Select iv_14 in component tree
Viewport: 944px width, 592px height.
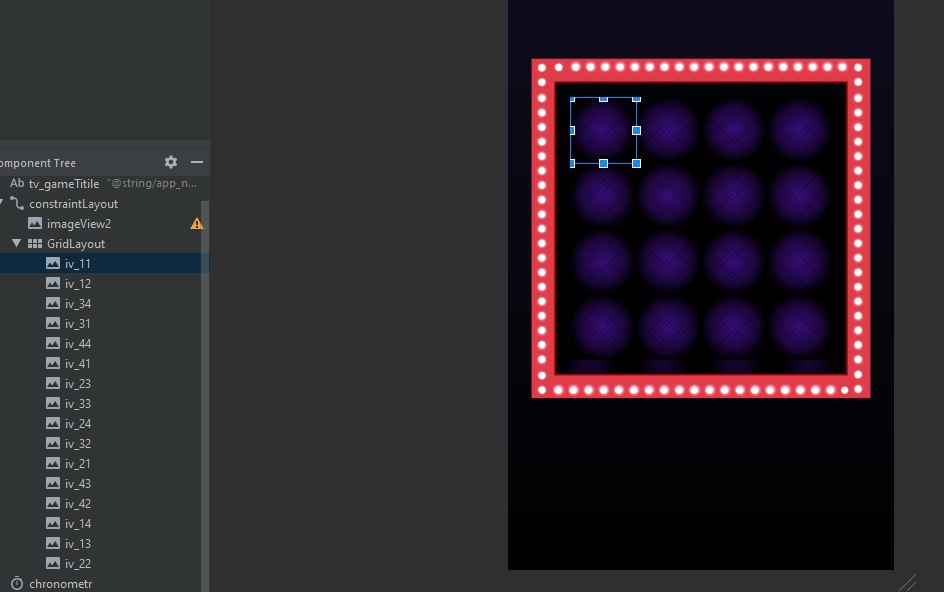(78, 523)
